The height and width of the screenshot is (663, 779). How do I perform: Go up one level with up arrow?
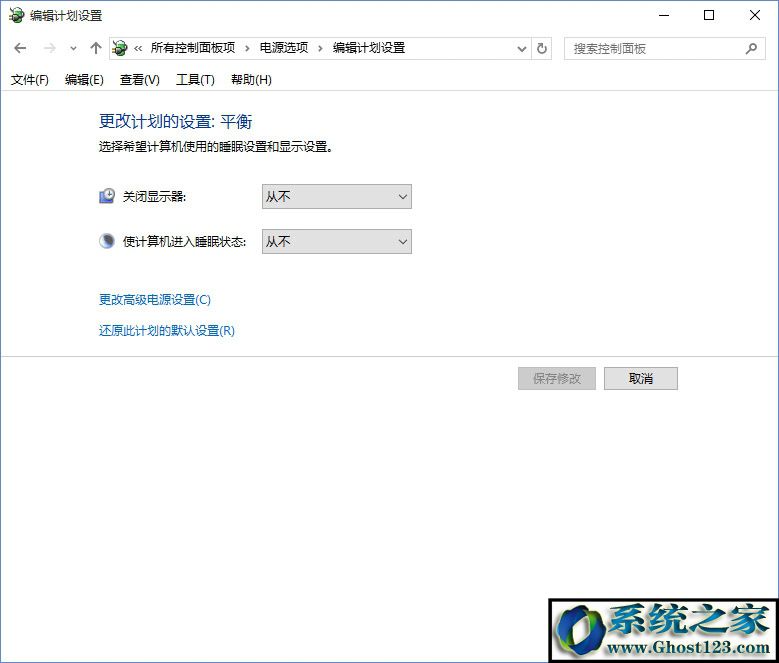[x=96, y=48]
